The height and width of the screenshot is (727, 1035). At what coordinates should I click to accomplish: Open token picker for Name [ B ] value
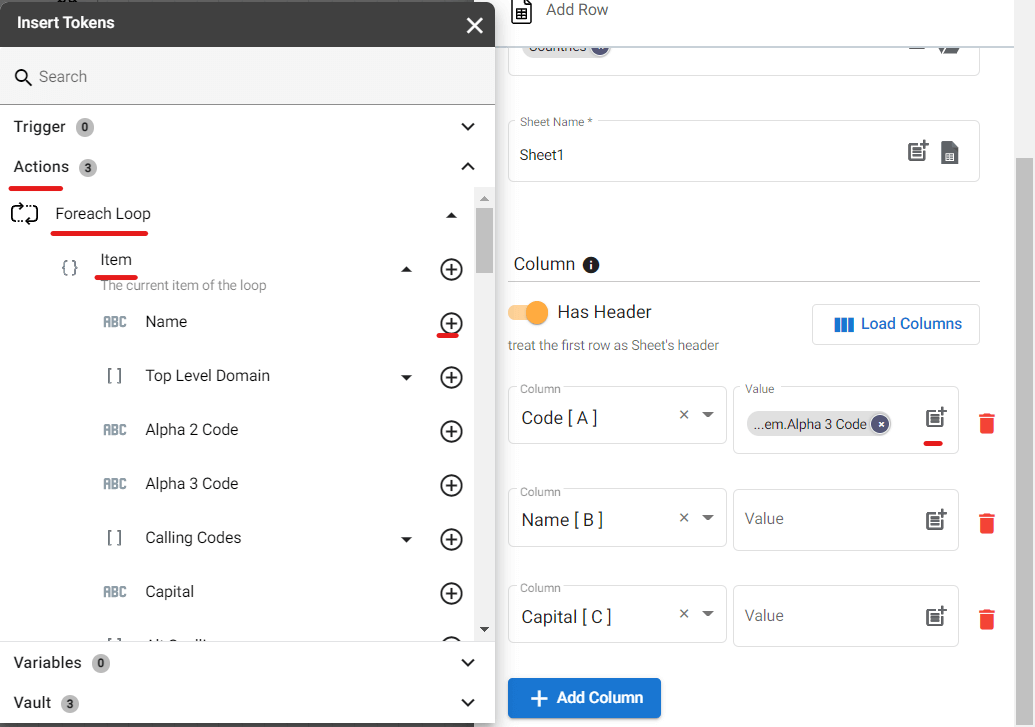[x=935, y=520]
